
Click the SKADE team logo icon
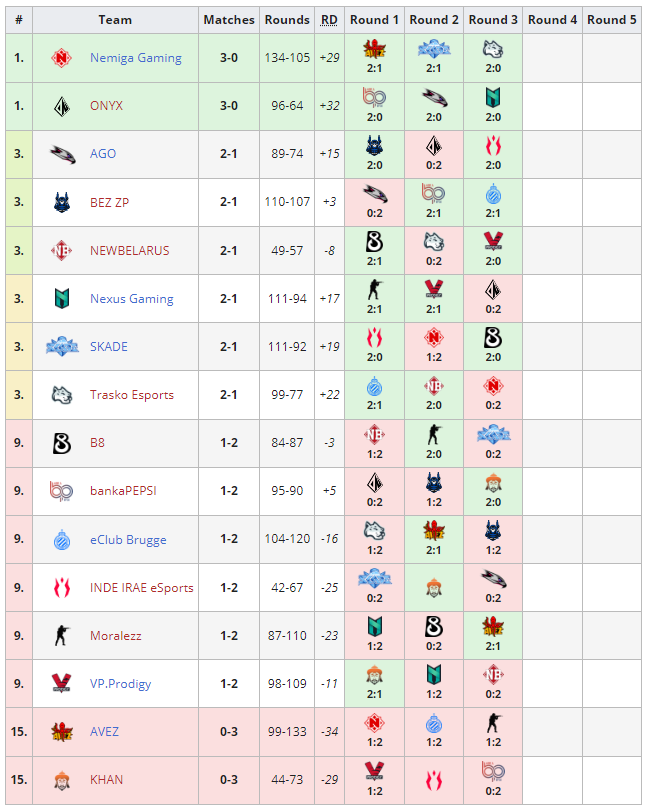62,346
